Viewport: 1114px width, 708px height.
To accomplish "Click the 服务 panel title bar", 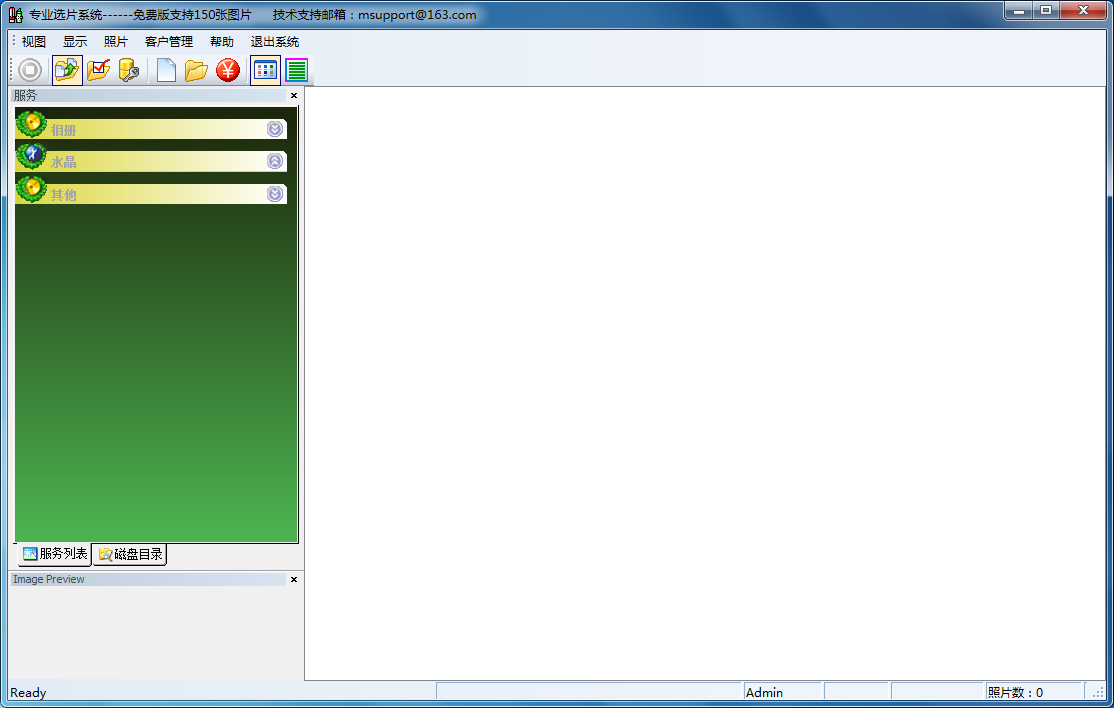I will tap(149, 95).
